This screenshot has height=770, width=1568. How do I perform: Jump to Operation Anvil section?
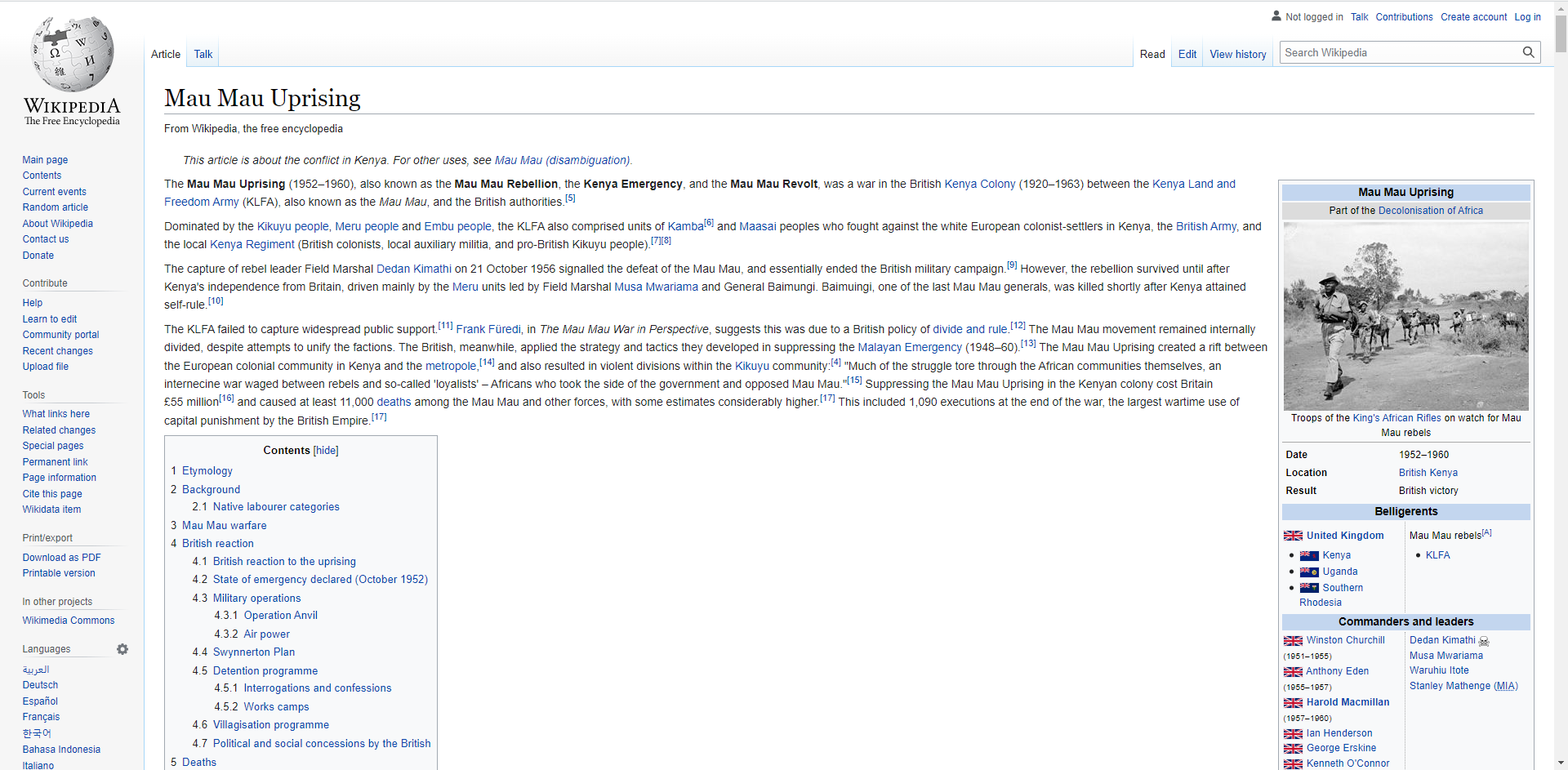pos(281,616)
